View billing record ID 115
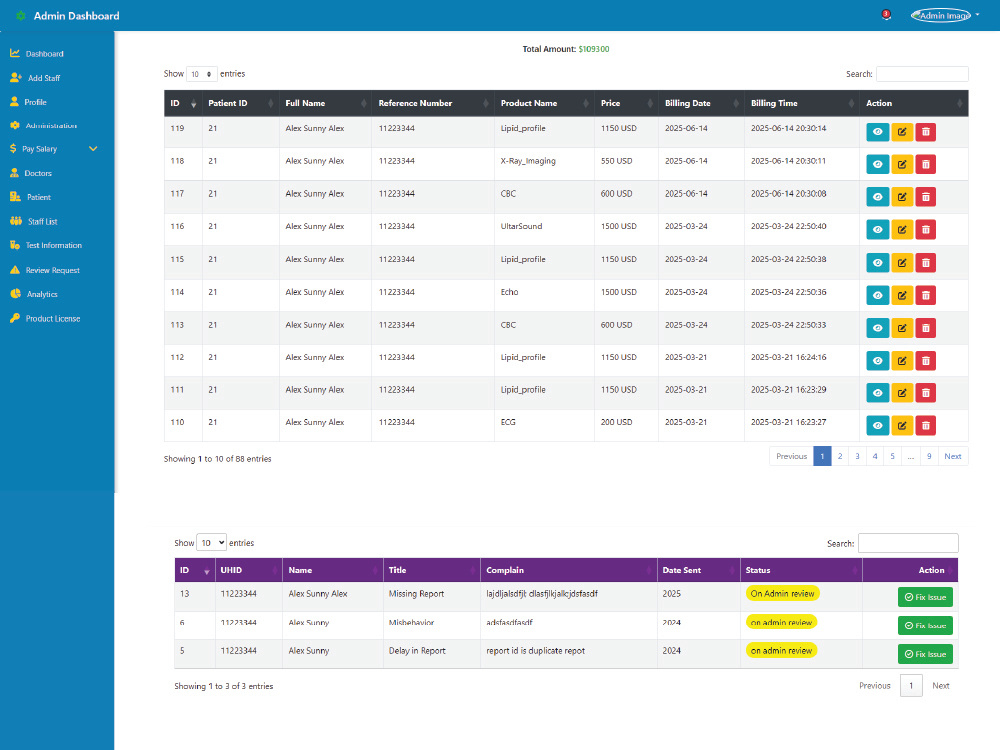 (x=878, y=263)
